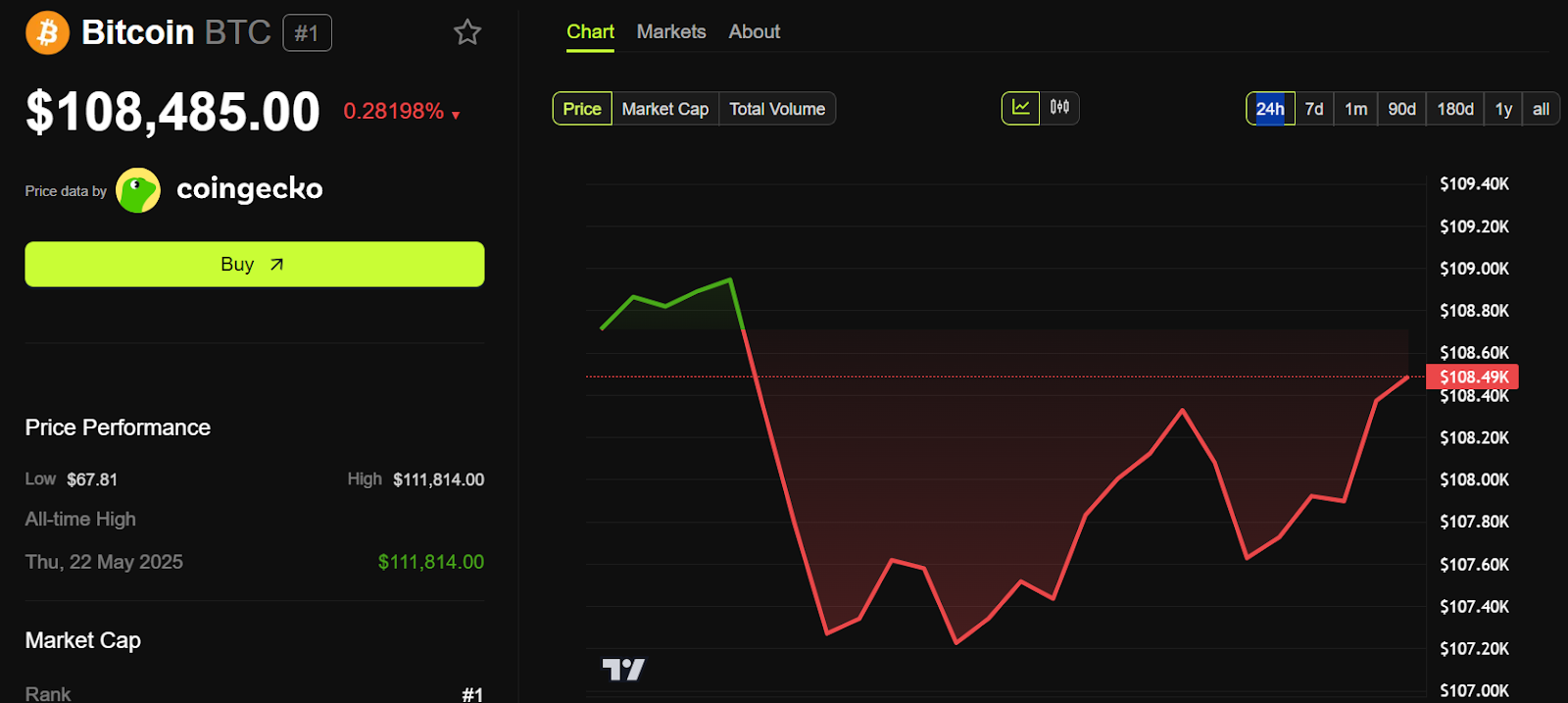Screen dimensions: 1568x703
Task: Set chart range to 24h
Action: 1270,109
